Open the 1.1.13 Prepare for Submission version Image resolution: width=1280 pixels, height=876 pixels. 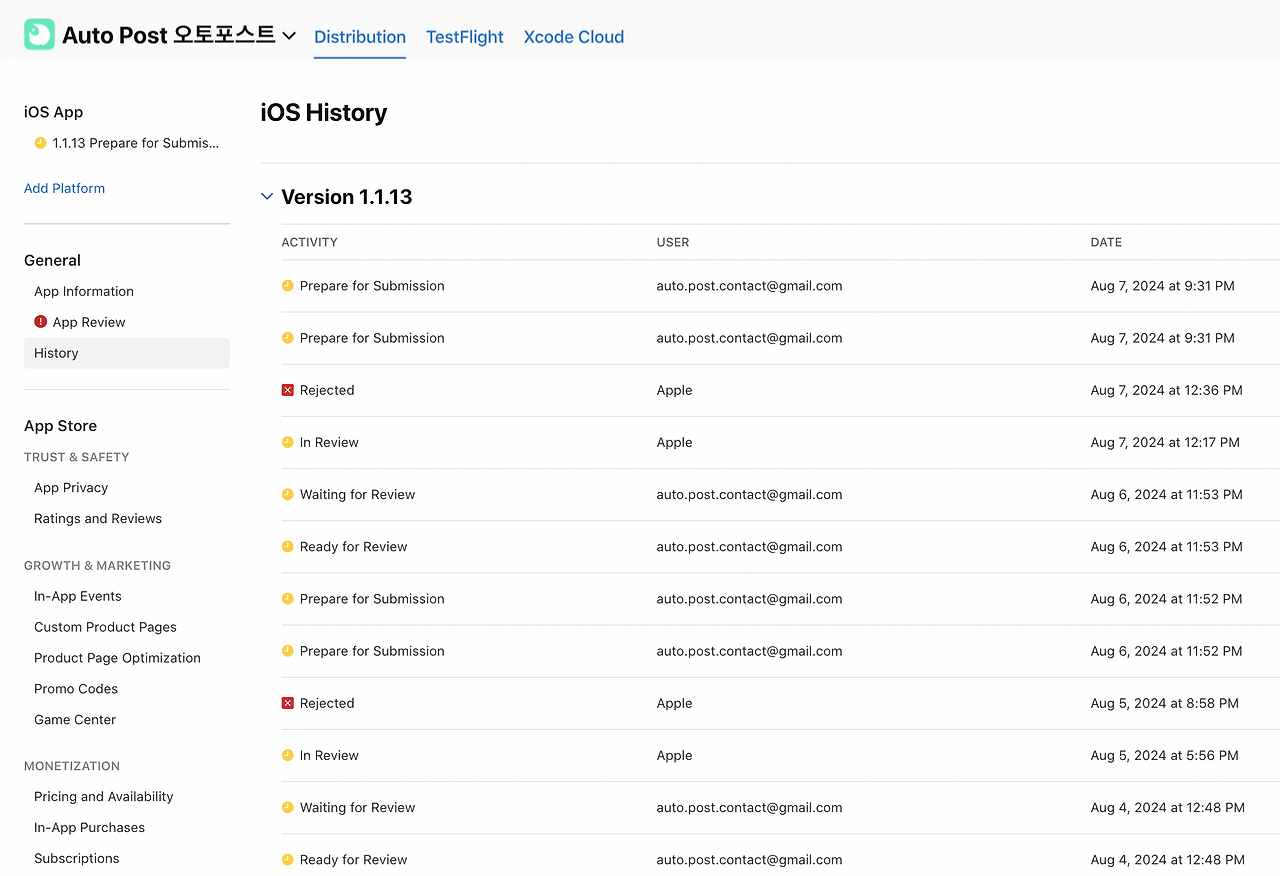click(136, 143)
